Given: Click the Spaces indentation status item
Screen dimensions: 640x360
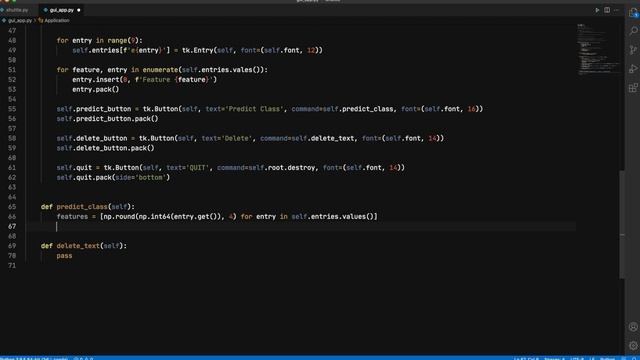Looking at the screenshot, I should [x=554, y=358].
